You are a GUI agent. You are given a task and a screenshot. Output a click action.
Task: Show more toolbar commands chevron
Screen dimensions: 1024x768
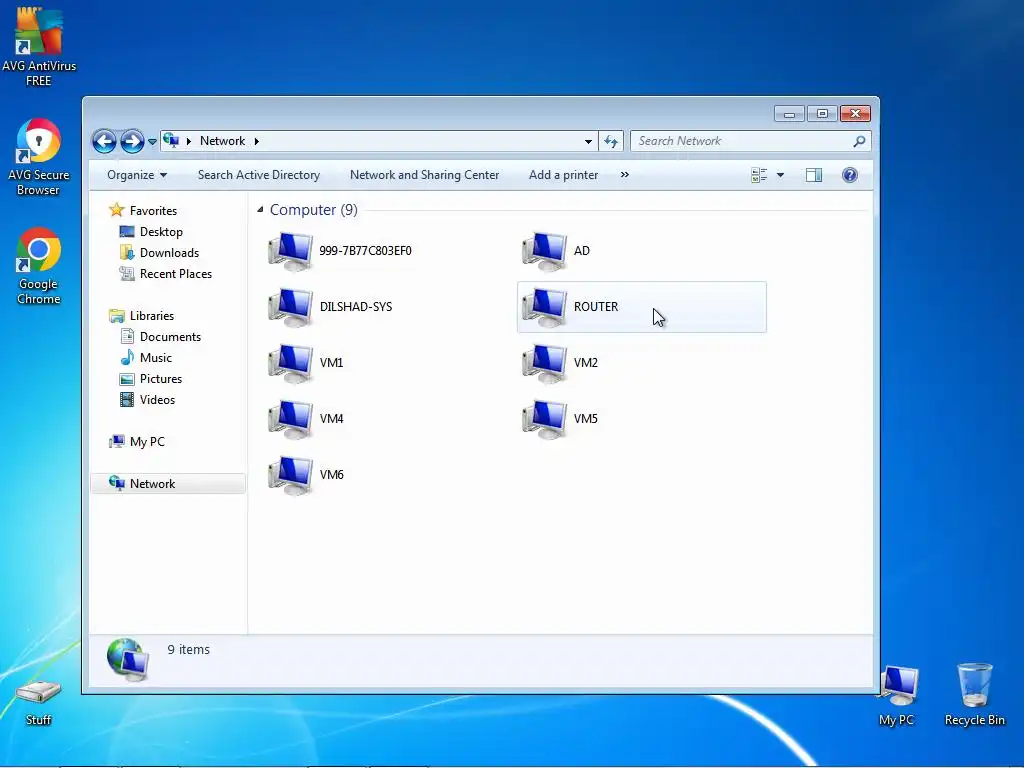click(x=624, y=174)
